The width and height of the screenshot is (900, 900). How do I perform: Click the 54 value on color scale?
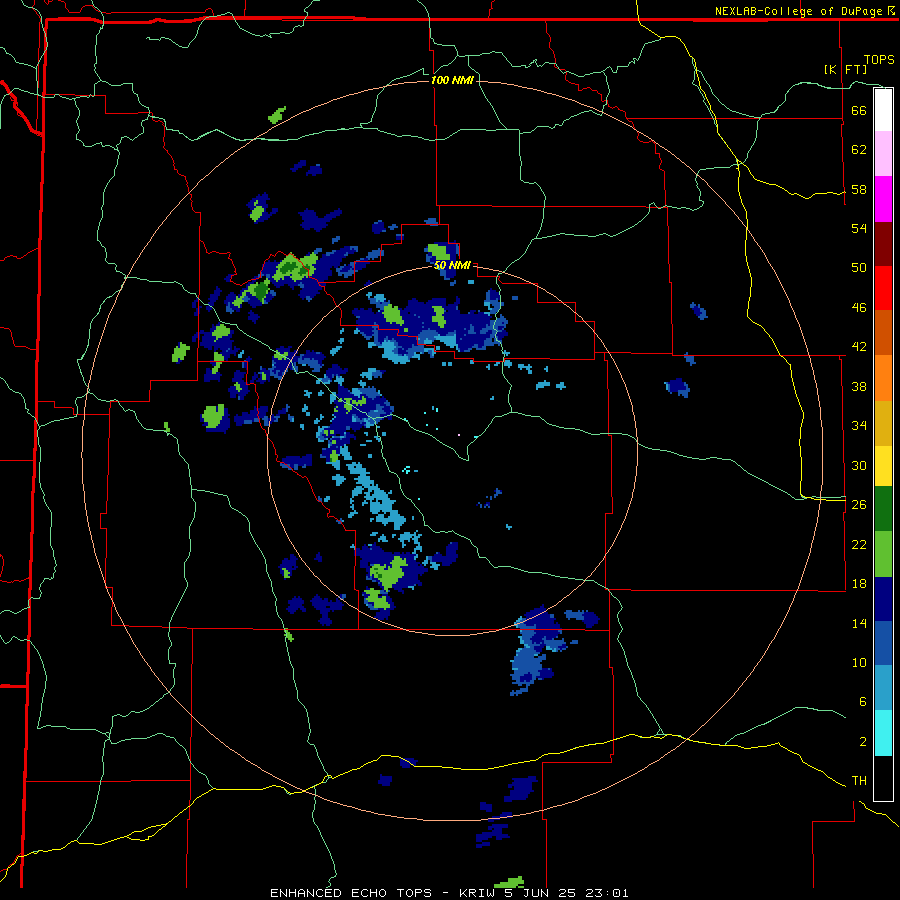pos(859,228)
